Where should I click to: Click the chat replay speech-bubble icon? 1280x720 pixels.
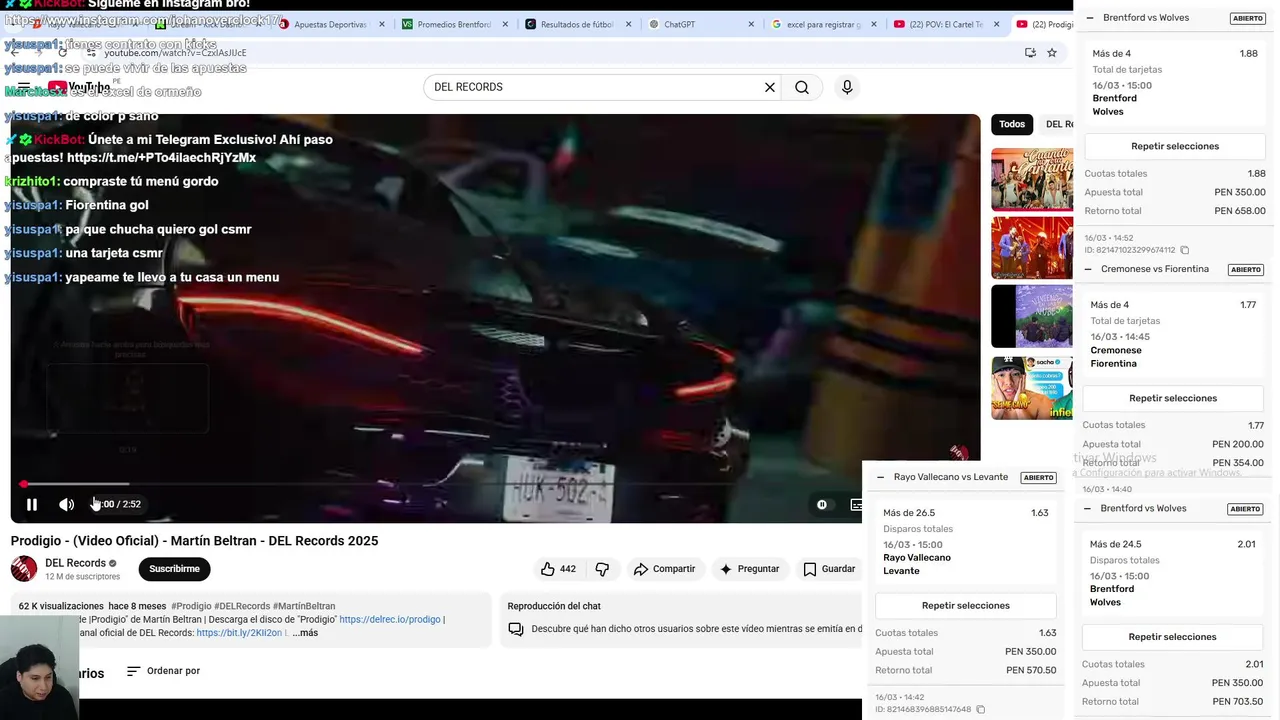tap(516, 629)
